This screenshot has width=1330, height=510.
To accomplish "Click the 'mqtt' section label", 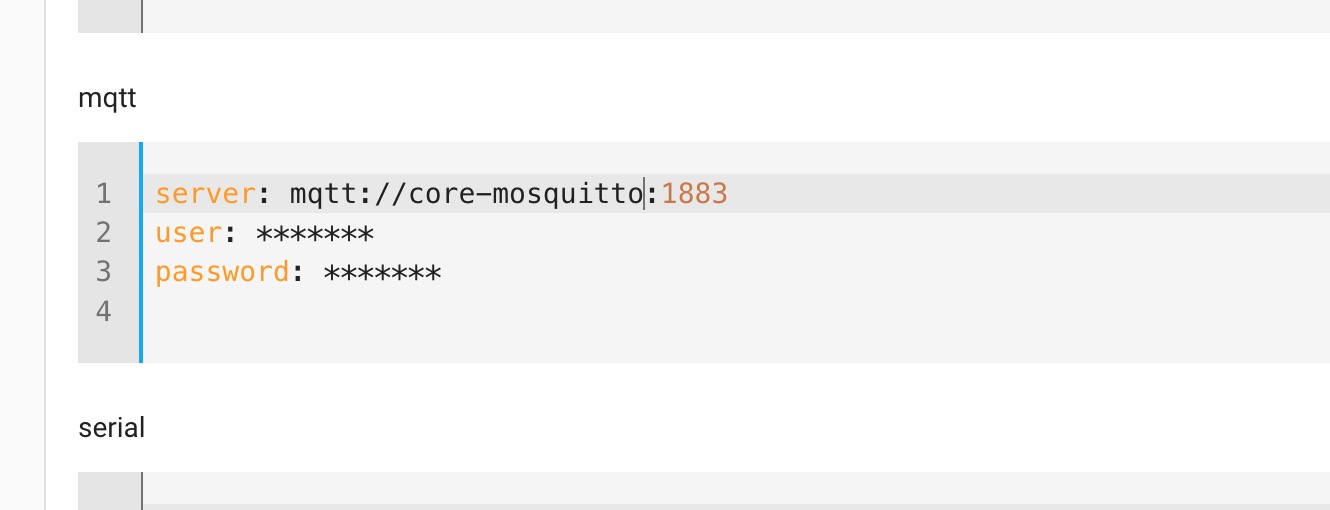I will pyautogui.click(x=107, y=99).
